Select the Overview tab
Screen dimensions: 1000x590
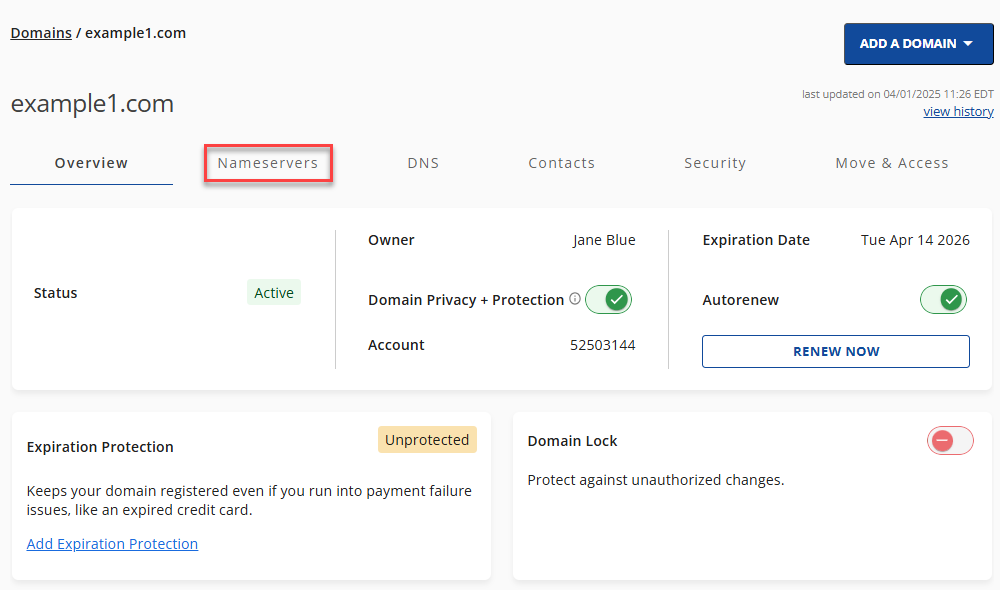pos(91,163)
